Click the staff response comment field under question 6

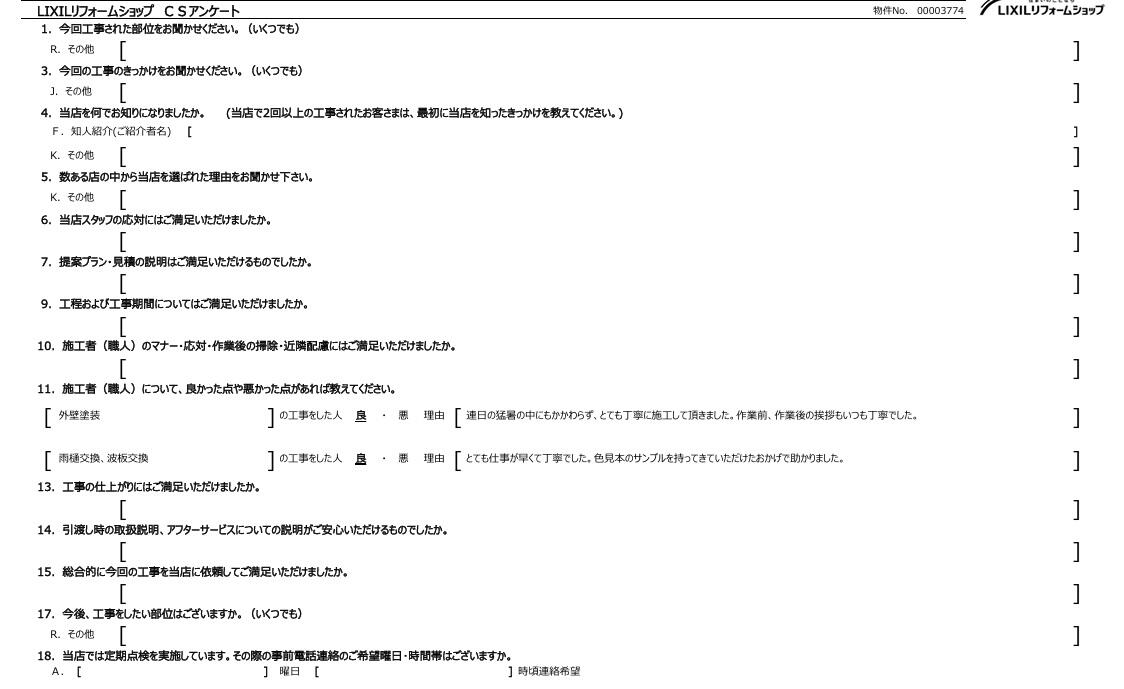(x=598, y=241)
